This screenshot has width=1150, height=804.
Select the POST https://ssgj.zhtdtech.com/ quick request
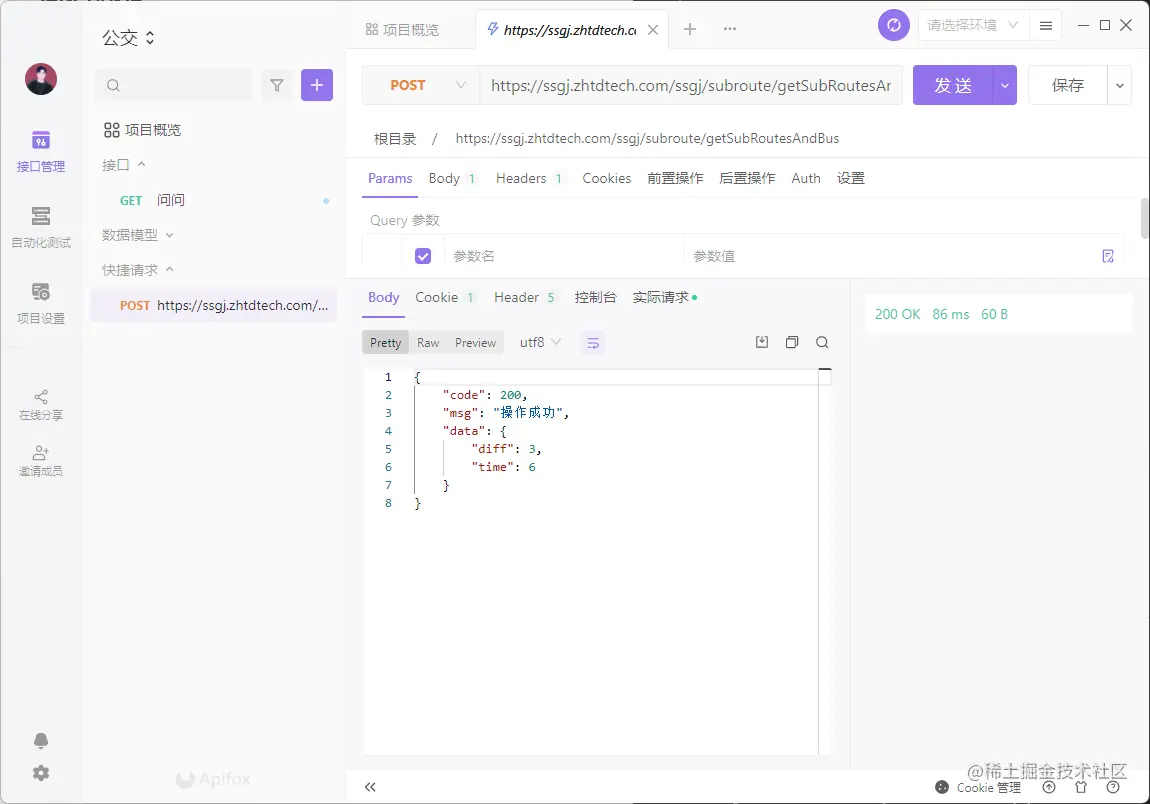point(213,305)
